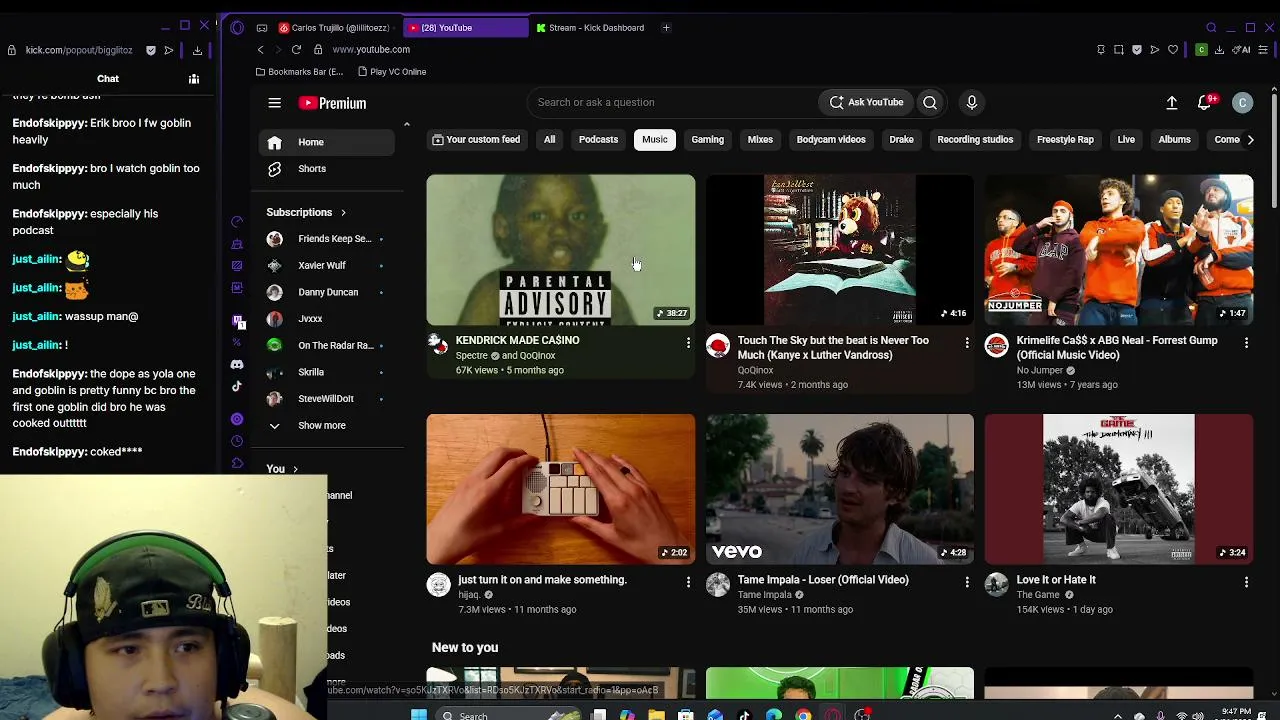Open more options for KENDRICK MADE CA$INO video
This screenshot has width=1280, height=720.
pyautogui.click(x=688, y=343)
